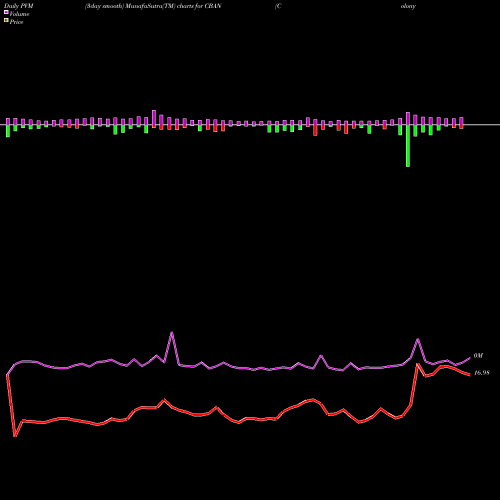Click the 'MunafaSutra(TM) charts for CBAN' title

[x=173, y=6]
